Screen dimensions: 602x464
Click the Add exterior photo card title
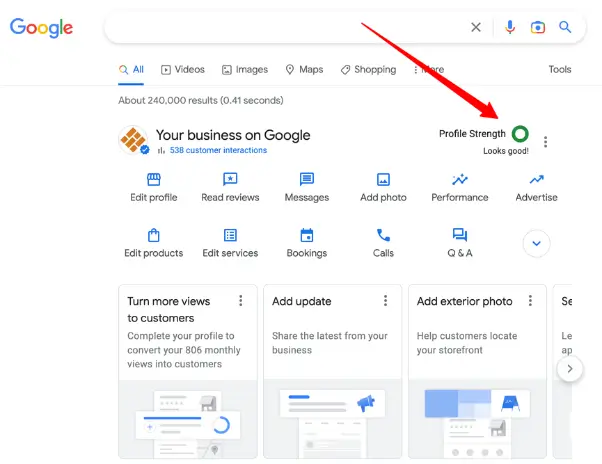point(465,301)
